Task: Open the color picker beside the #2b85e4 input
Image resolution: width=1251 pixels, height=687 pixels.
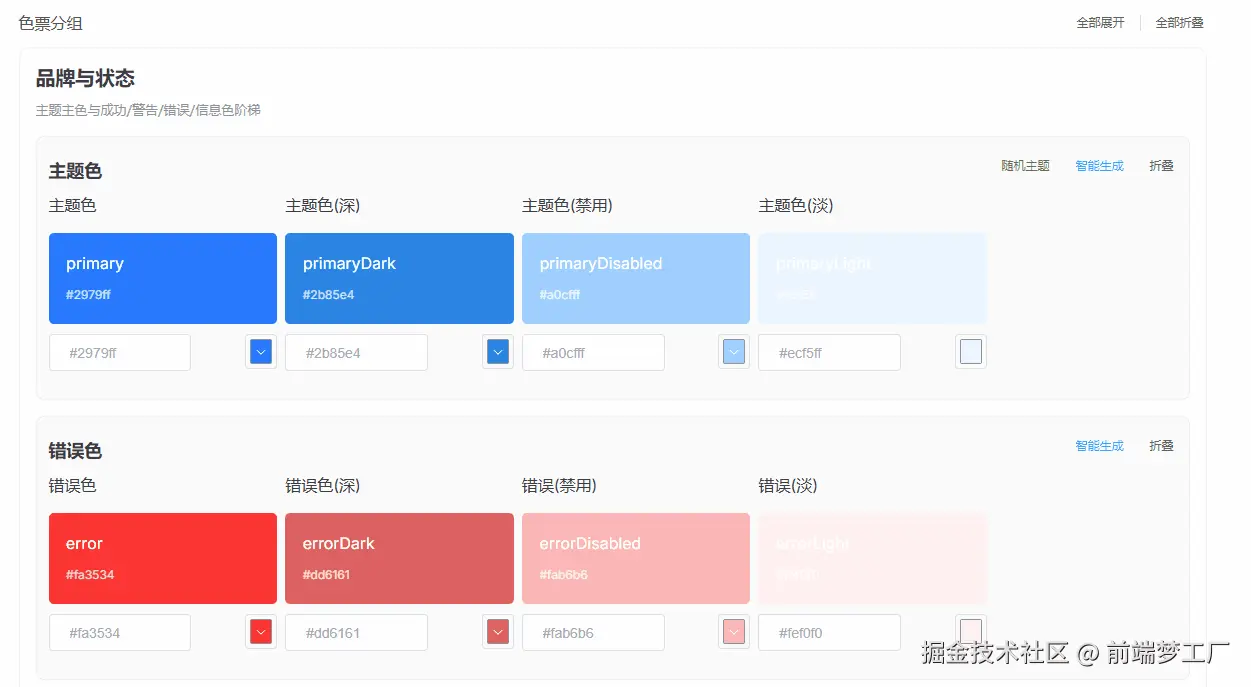Action: click(497, 352)
